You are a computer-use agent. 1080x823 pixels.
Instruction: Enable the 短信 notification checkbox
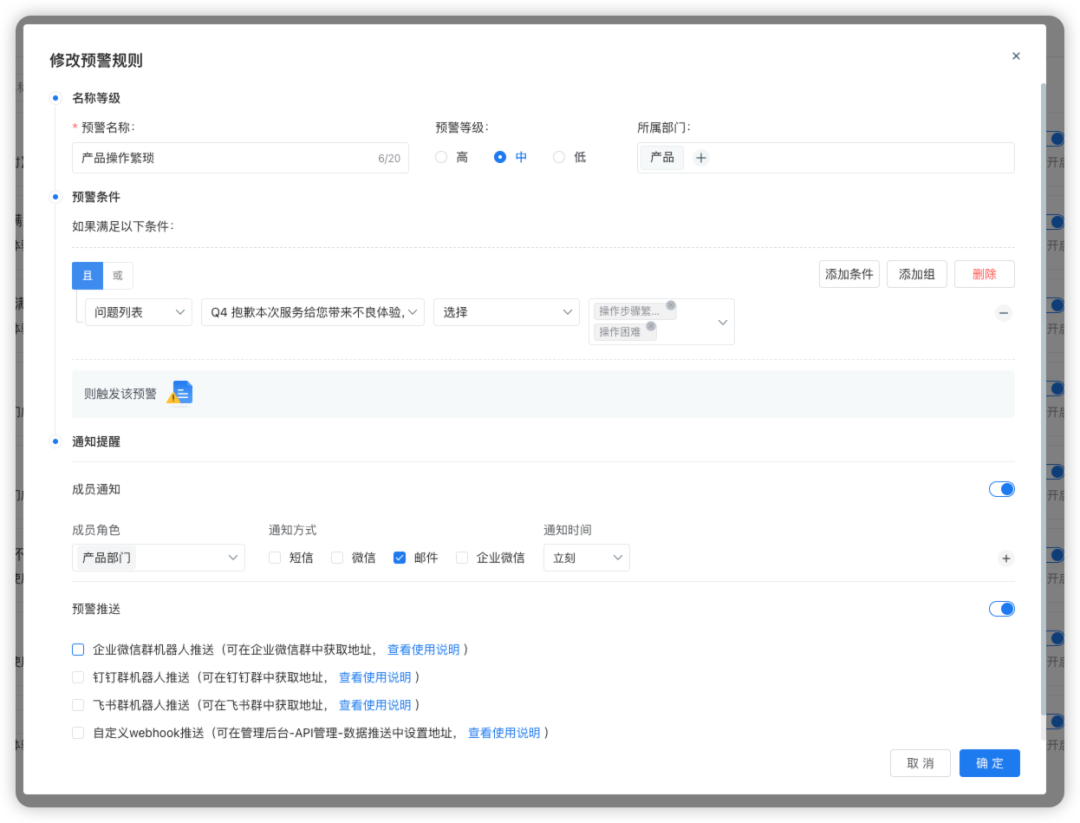coord(275,558)
